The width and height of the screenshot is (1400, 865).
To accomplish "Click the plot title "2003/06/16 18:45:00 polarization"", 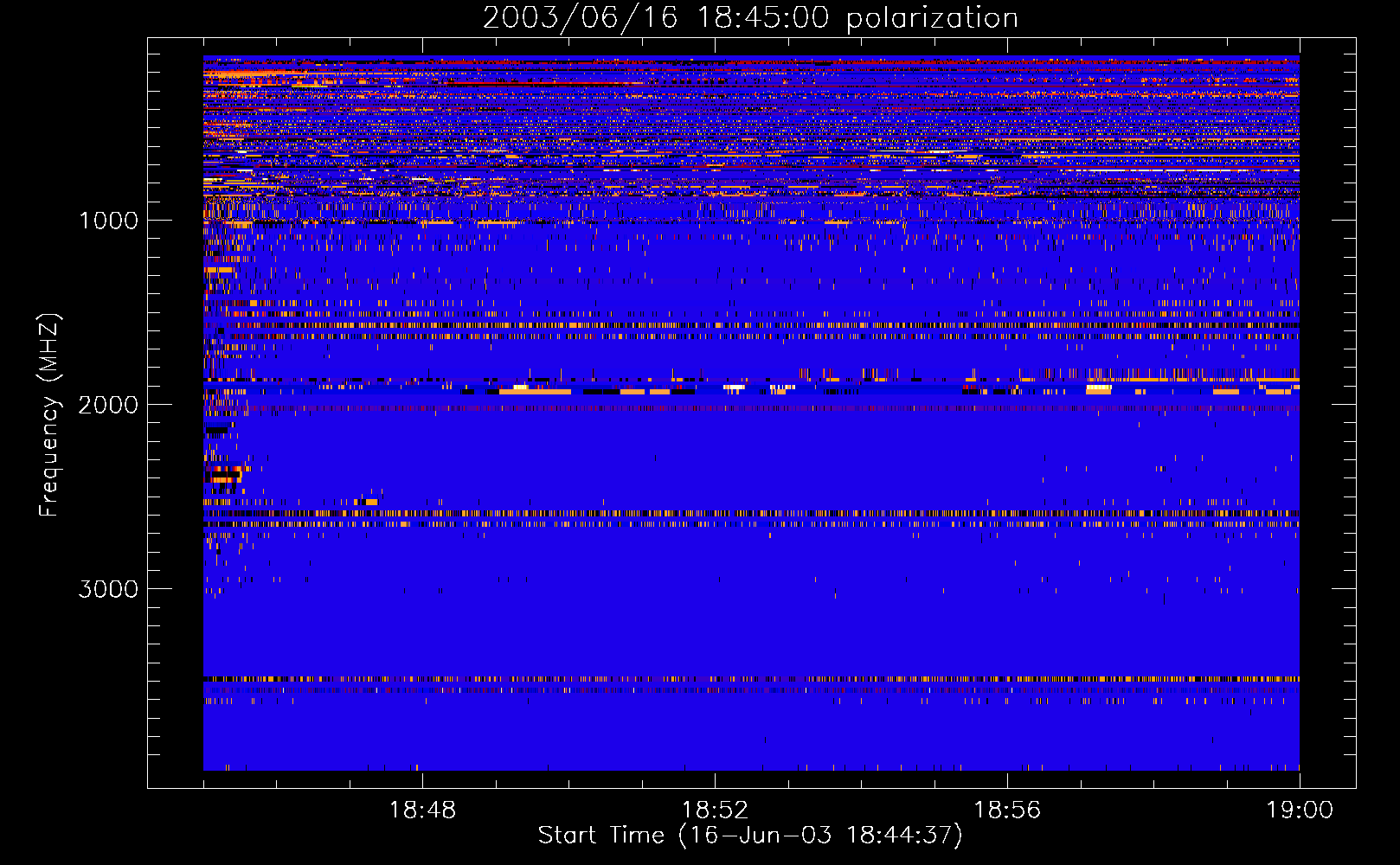I will click(750, 18).
